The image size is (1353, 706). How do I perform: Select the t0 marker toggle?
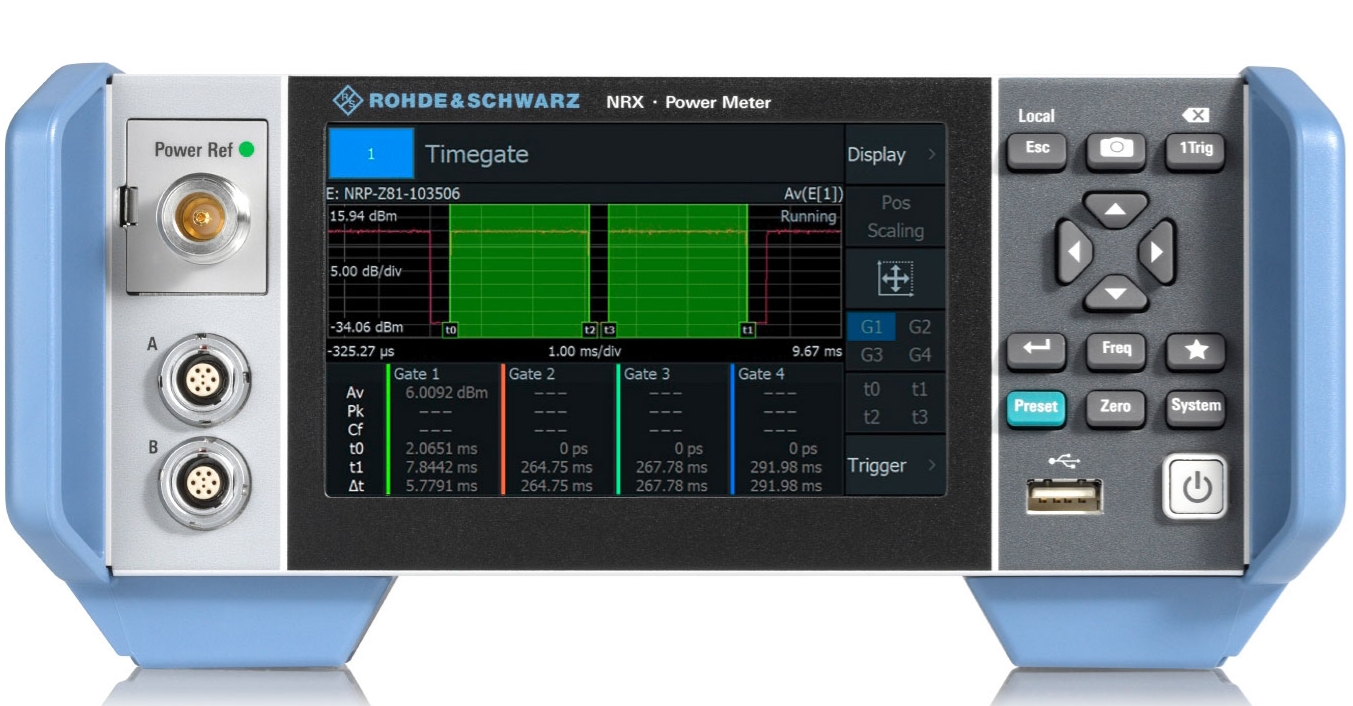pyautogui.click(x=871, y=389)
